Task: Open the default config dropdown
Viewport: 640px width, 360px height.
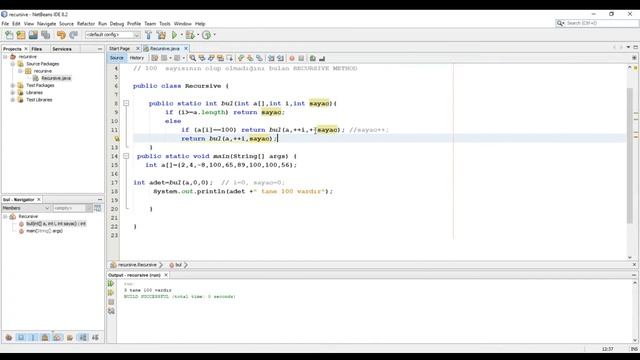Action: (113, 35)
